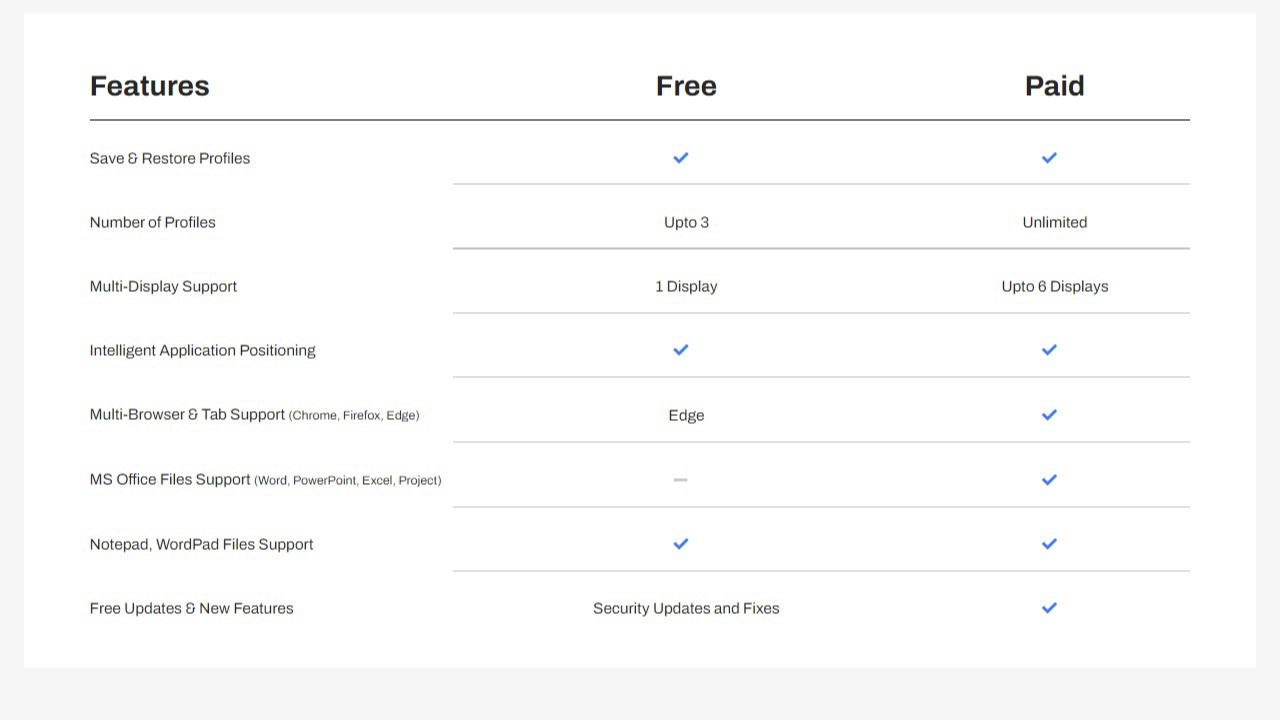
Task: Click Free checkmark for Notepad, WordPad Files Support
Action: pos(681,544)
